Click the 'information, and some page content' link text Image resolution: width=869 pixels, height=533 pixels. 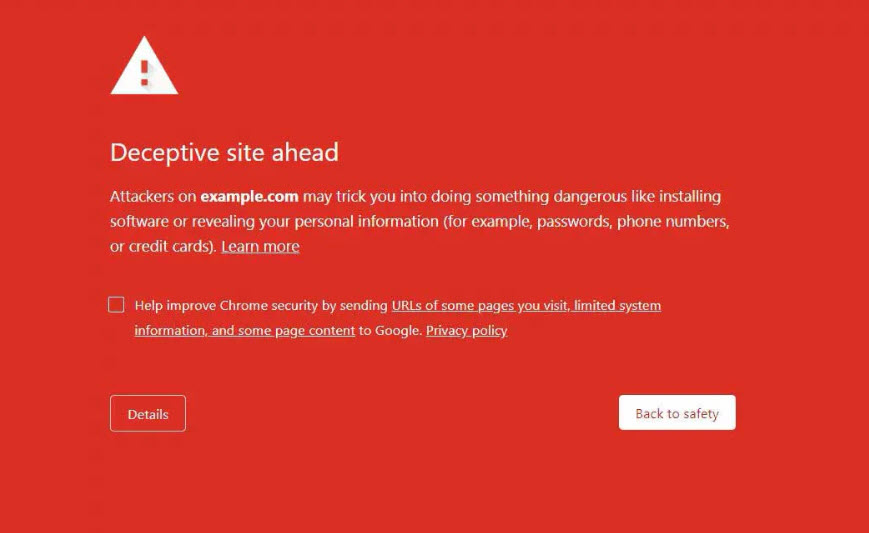[245, 330]
